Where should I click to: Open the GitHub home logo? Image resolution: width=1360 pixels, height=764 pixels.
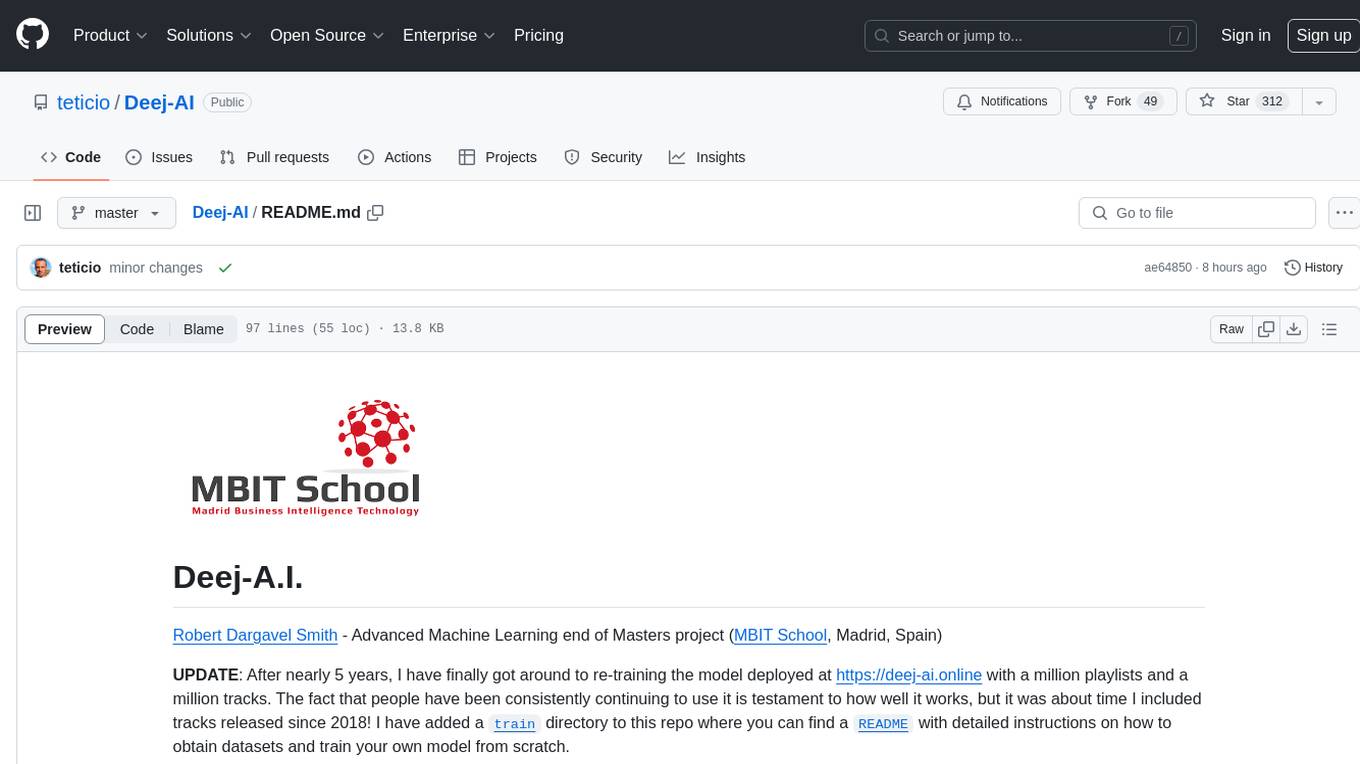(x=32, y=35)
